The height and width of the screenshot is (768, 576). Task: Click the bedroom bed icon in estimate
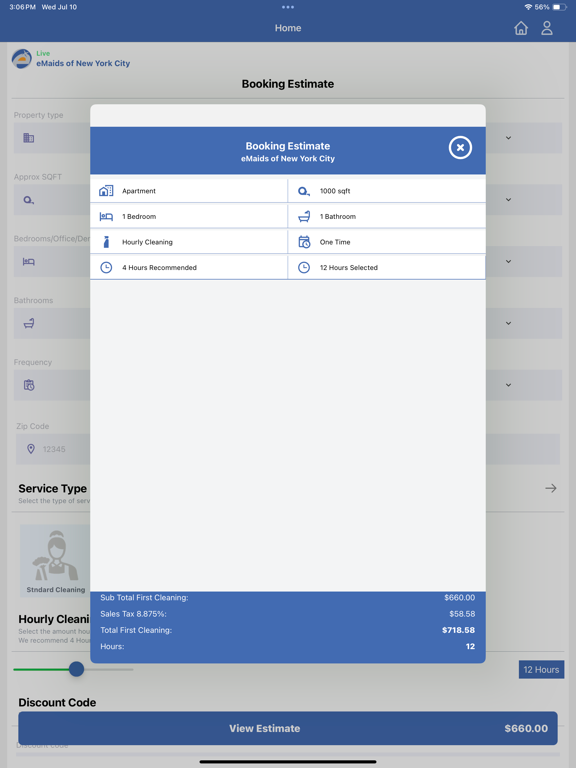(x=106, y=216)
